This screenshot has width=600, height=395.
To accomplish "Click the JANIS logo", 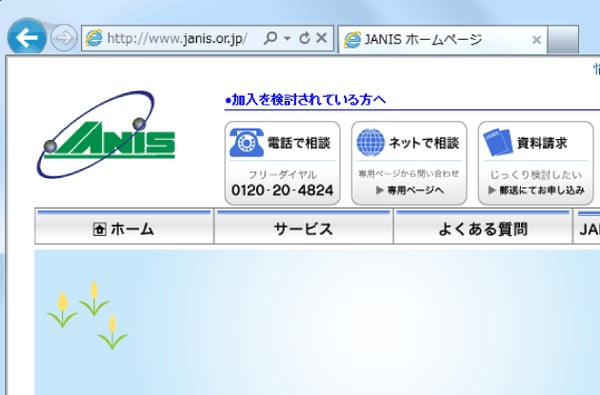I will pyautogui.click(x=106, y=134).
